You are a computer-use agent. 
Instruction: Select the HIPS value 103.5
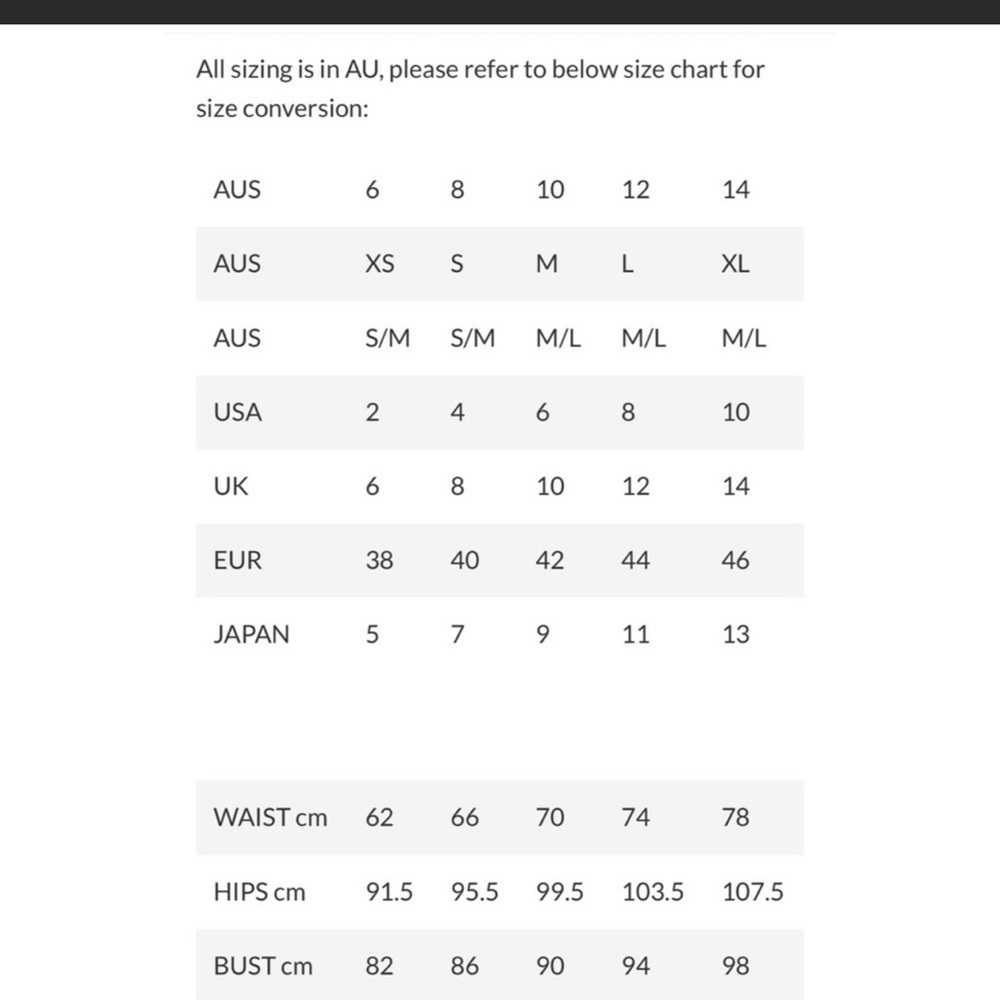click(652, 892)
